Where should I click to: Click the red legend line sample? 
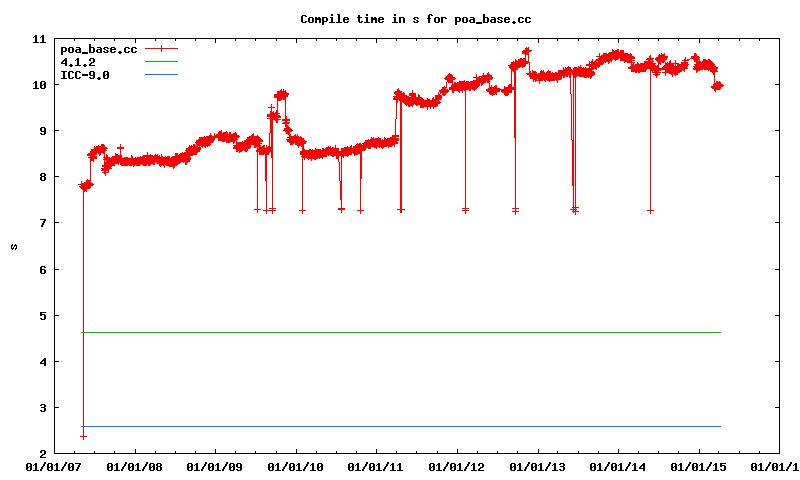click(x=161, y=49)
